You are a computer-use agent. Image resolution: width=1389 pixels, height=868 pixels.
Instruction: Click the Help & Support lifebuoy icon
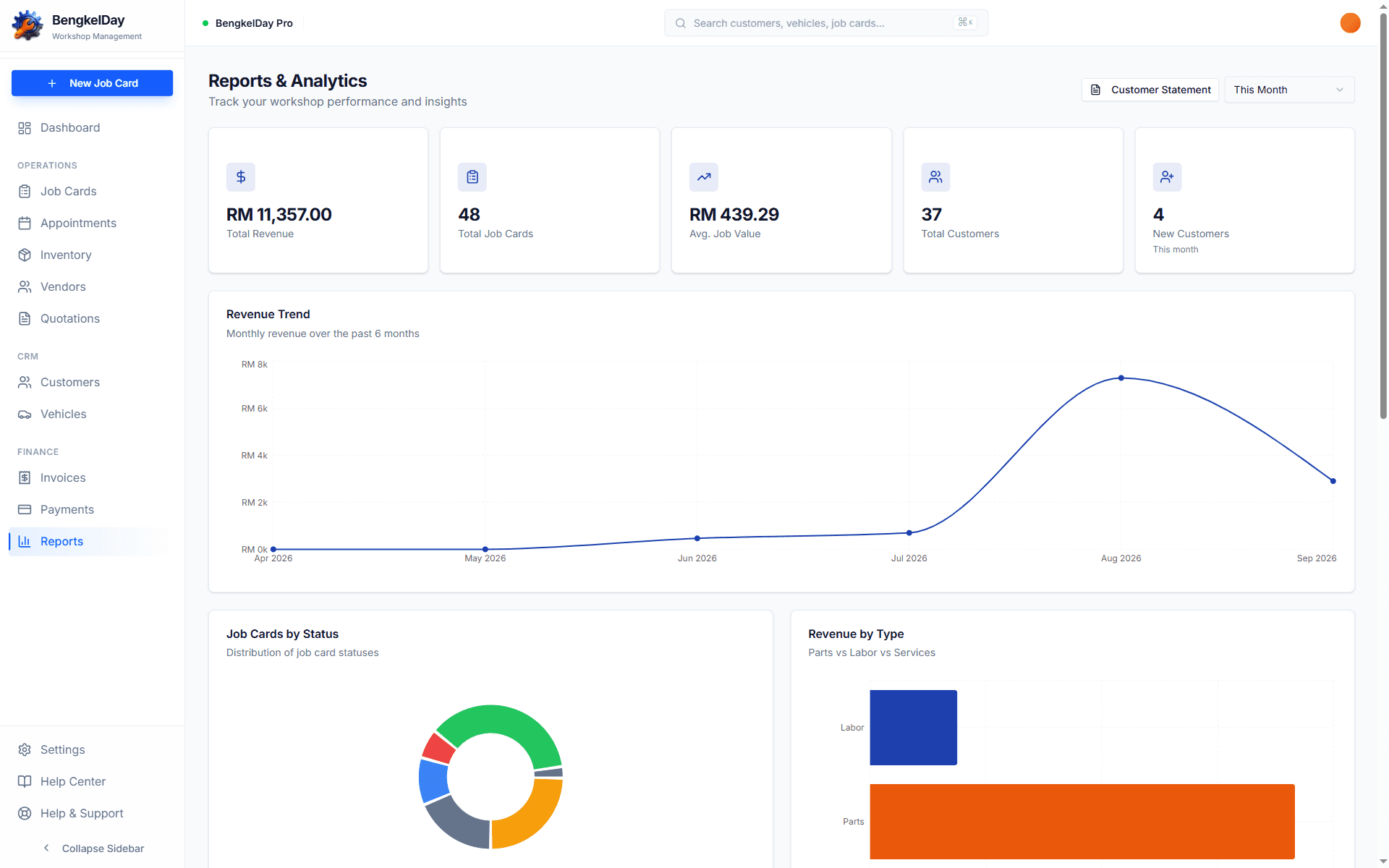tap(25, 814)
